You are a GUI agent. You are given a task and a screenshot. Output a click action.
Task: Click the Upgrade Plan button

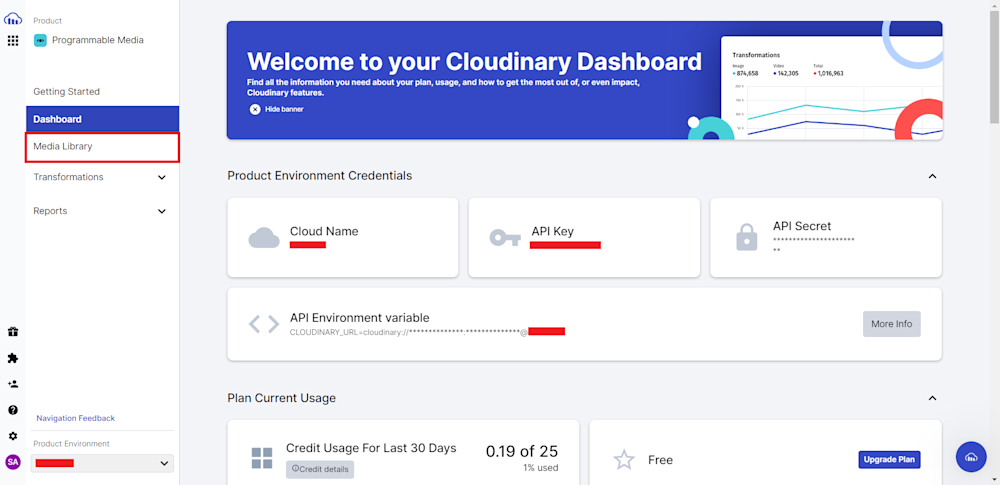[889, 459]
